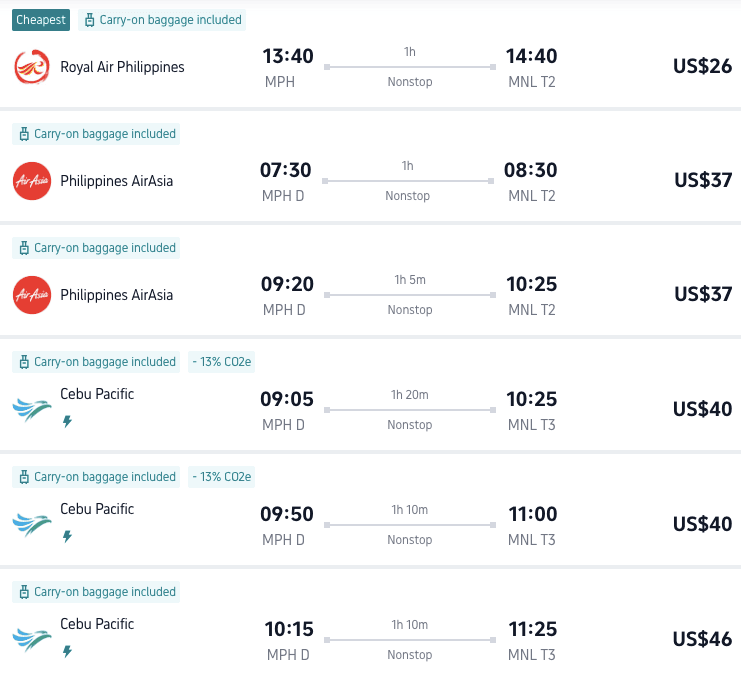
Task: Select the US$26 Royal Air Philippines price
Action: pos(702,67)
